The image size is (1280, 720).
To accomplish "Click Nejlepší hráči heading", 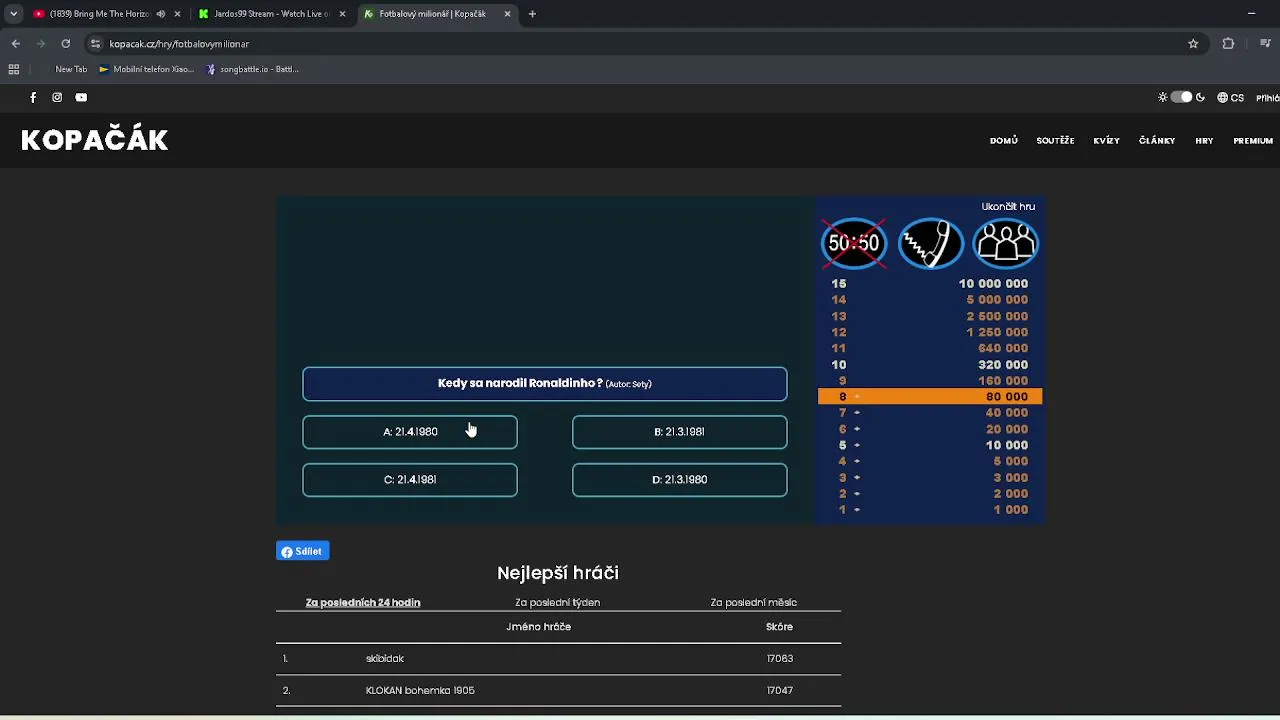I will click(558, 573).
